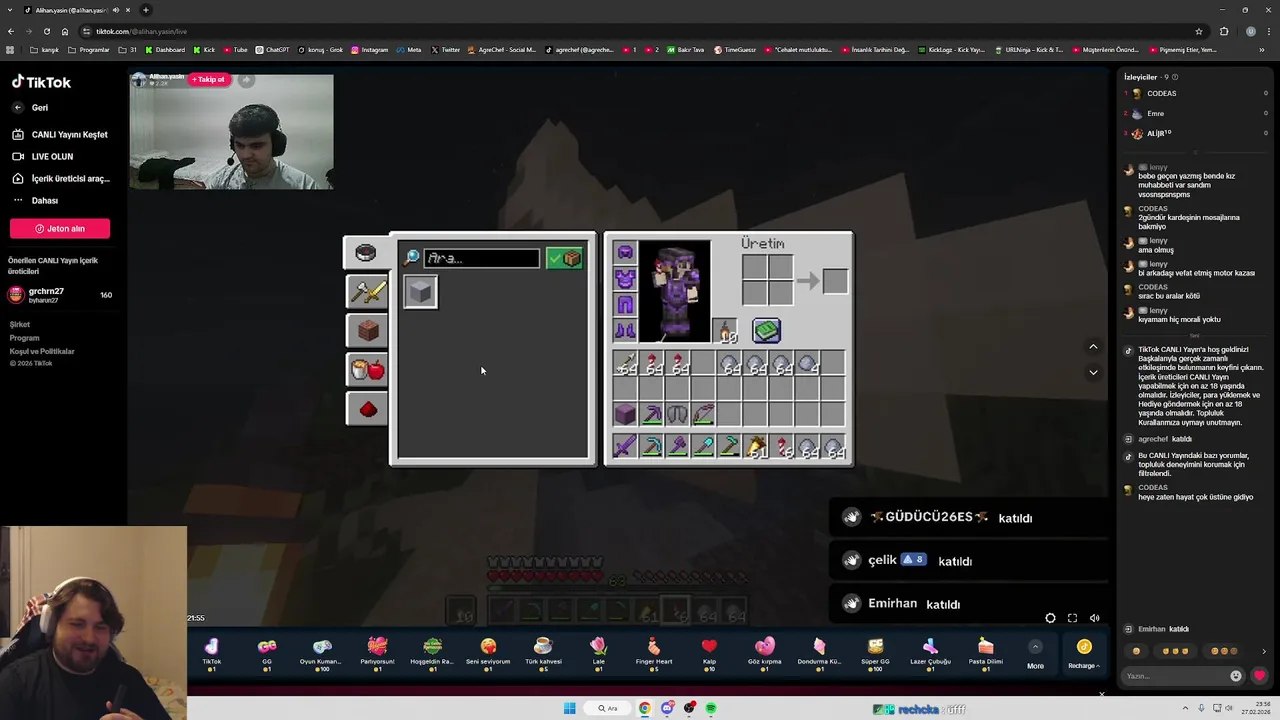This screenshot has height=720, width=1280.
Task: Open İzleyiciler viewers info icon
Action: [x=1175, y=77]
